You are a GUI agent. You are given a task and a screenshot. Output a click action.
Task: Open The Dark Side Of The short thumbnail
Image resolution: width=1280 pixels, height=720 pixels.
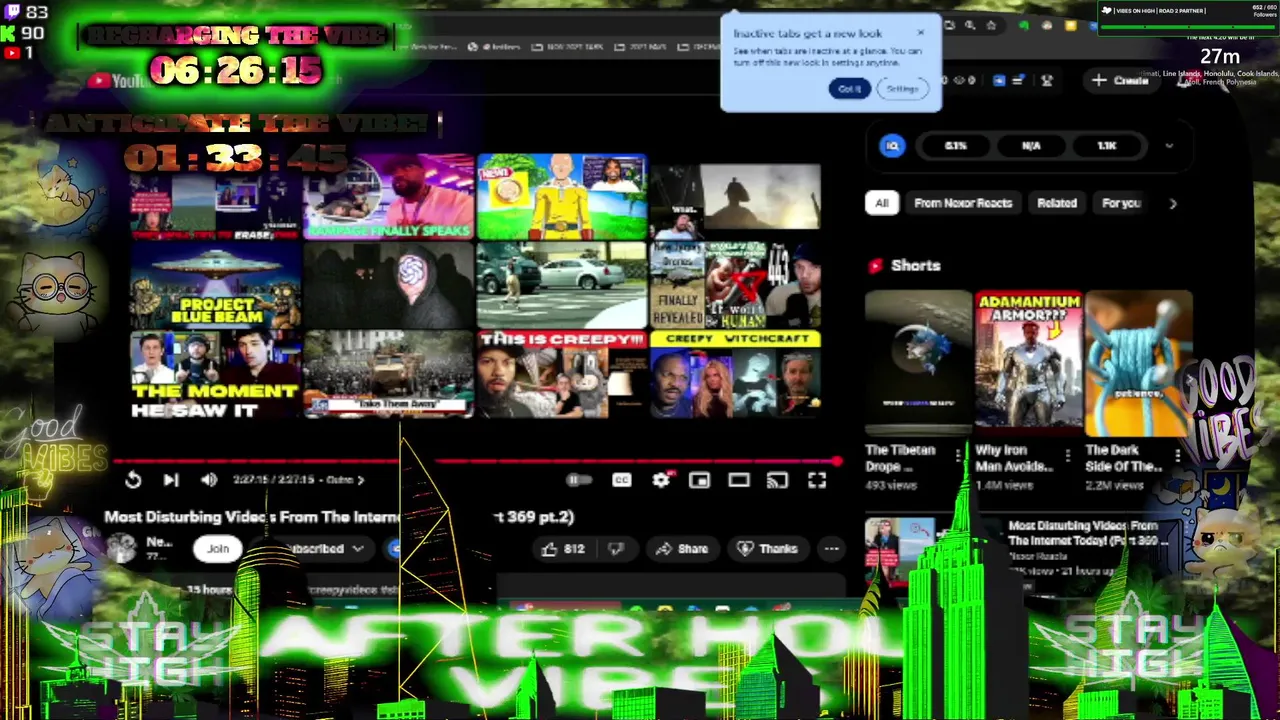(1139, 364)
